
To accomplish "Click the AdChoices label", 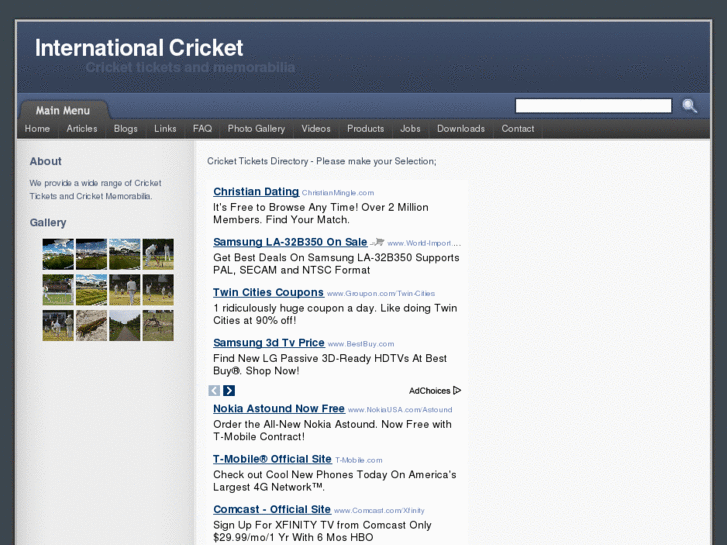I will click(x=429, y=391).
